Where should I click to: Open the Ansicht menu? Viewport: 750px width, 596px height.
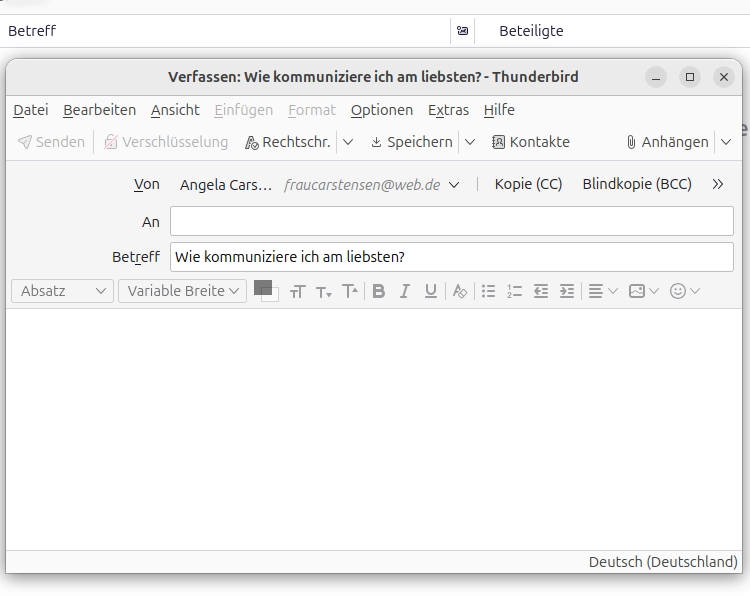[175, 110]
